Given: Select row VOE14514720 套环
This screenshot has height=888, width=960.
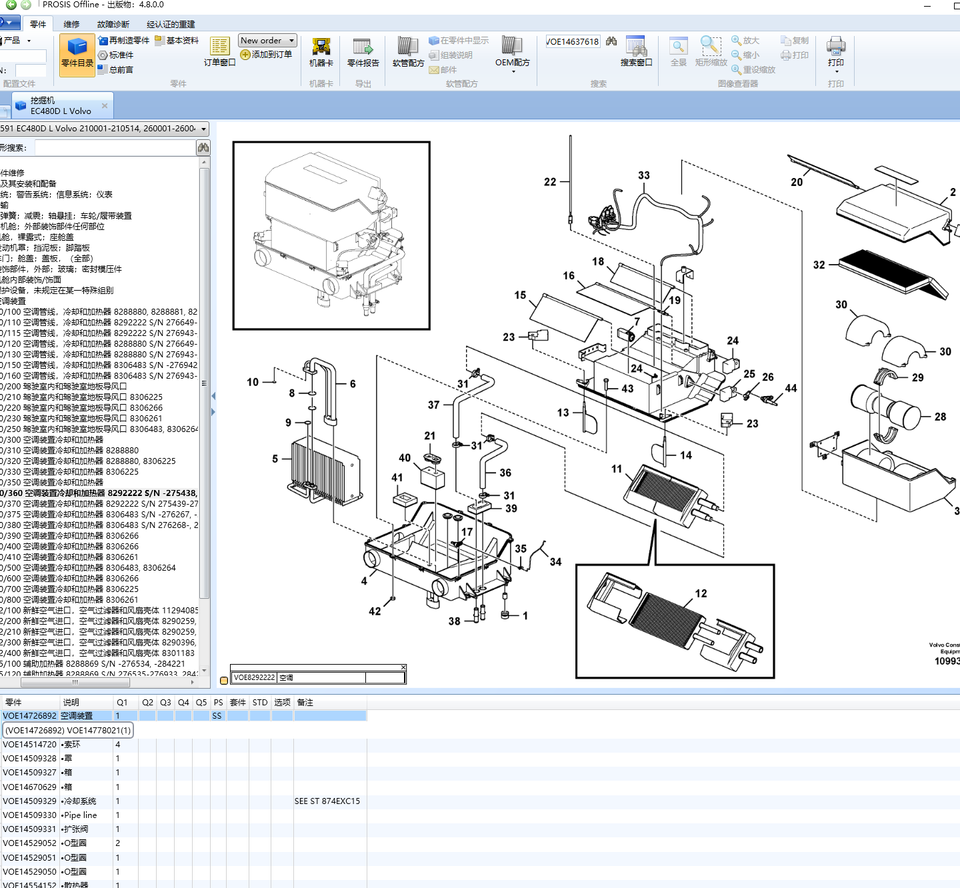Looking at the screenshot, I should (184, 745).
